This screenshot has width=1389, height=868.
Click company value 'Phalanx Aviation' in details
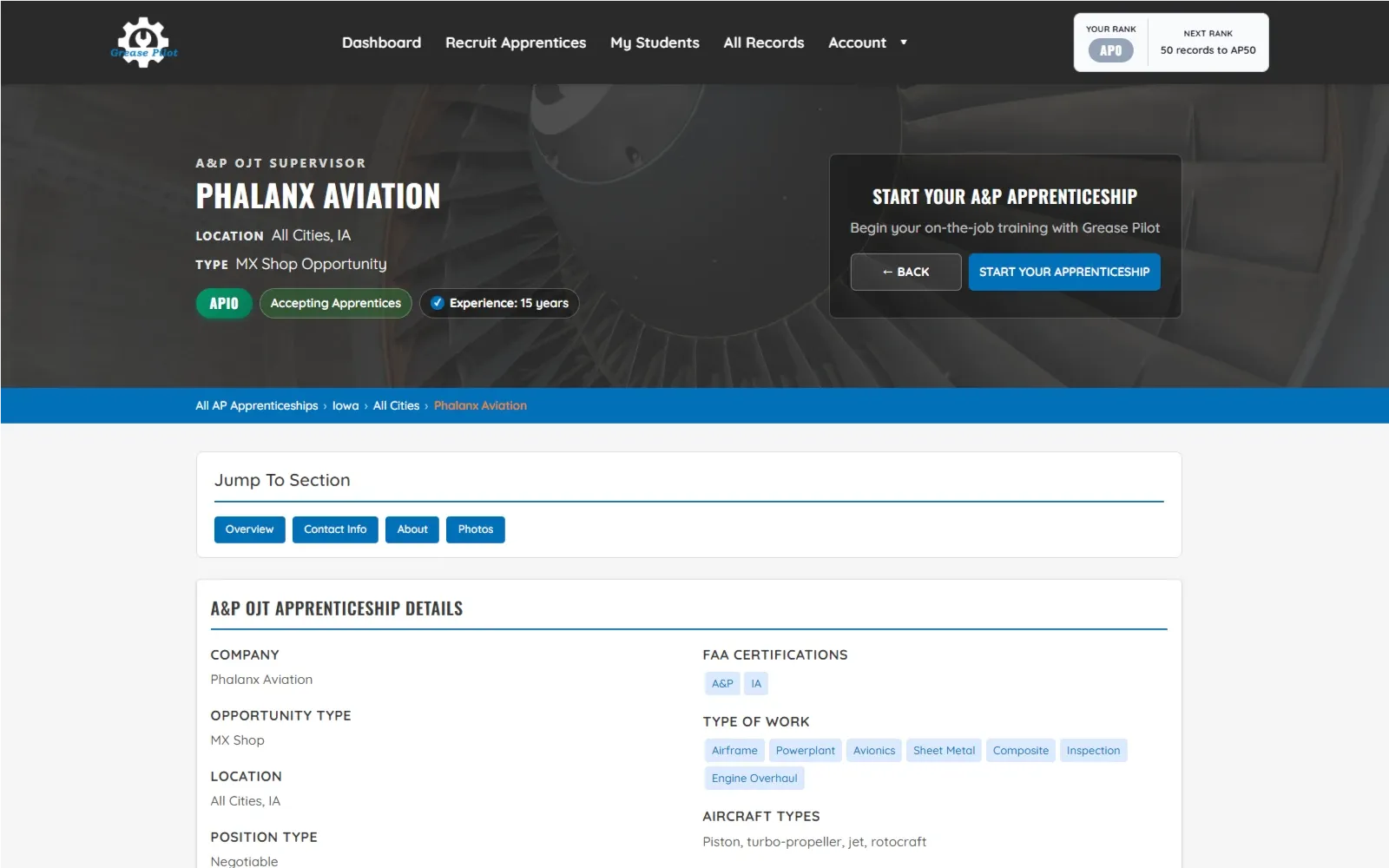261,680
